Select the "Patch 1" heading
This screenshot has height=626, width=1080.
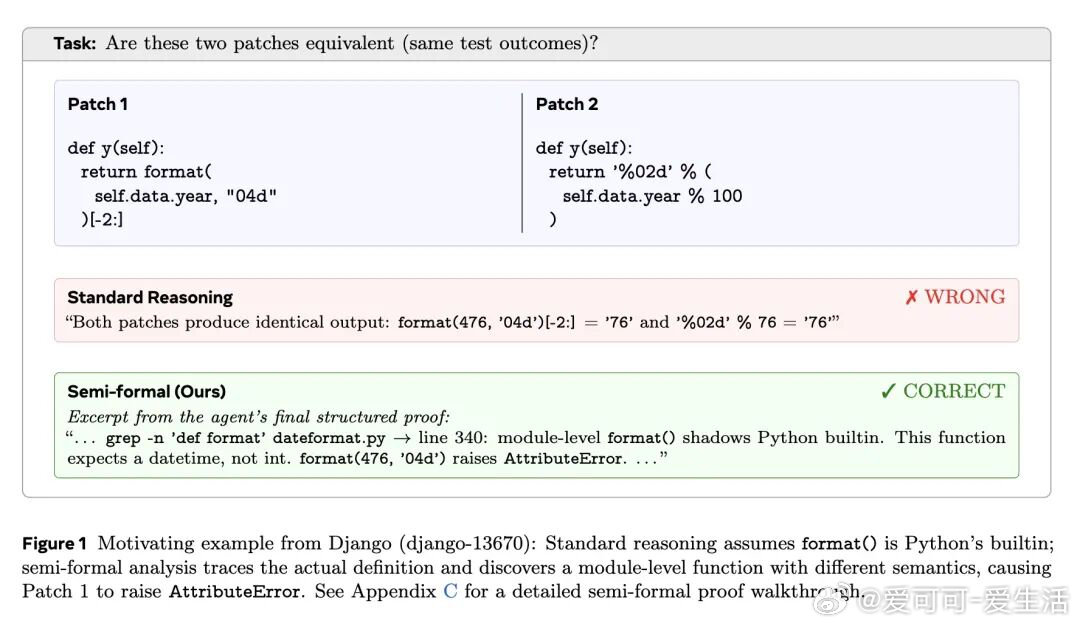tap(97, 104)
